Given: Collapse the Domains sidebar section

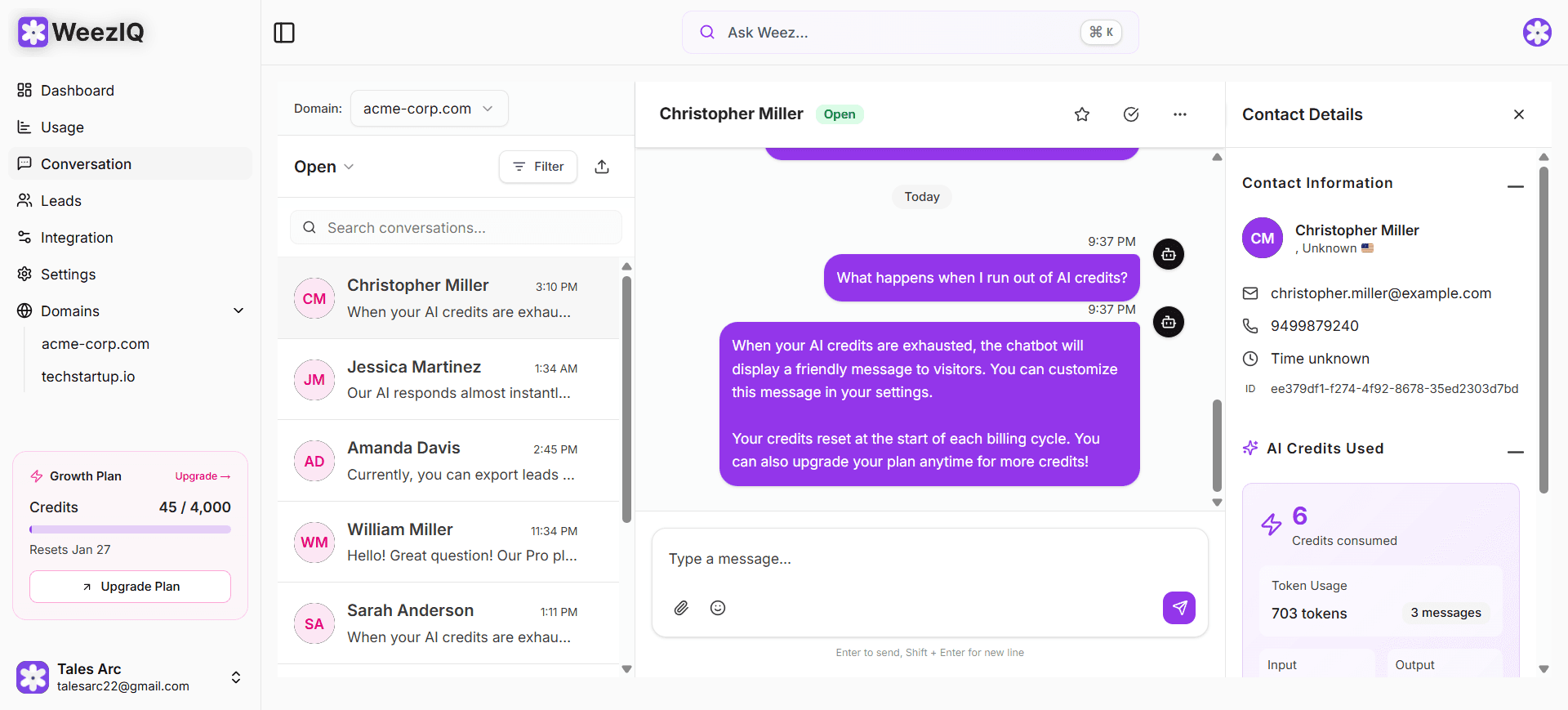Looking at the screenshot, I should tap(238, 311).
